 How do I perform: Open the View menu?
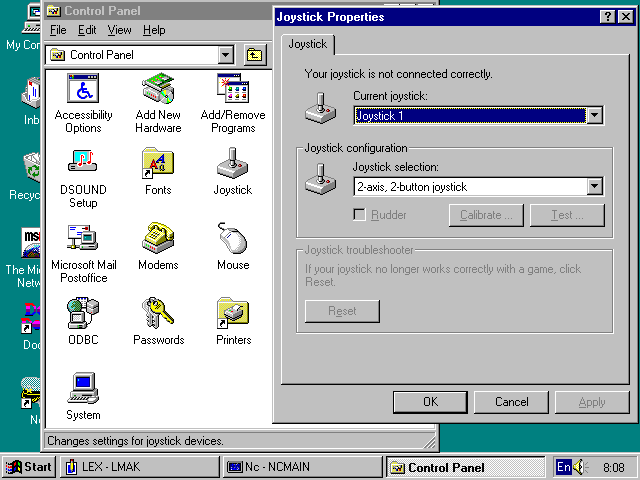[119, 30]
